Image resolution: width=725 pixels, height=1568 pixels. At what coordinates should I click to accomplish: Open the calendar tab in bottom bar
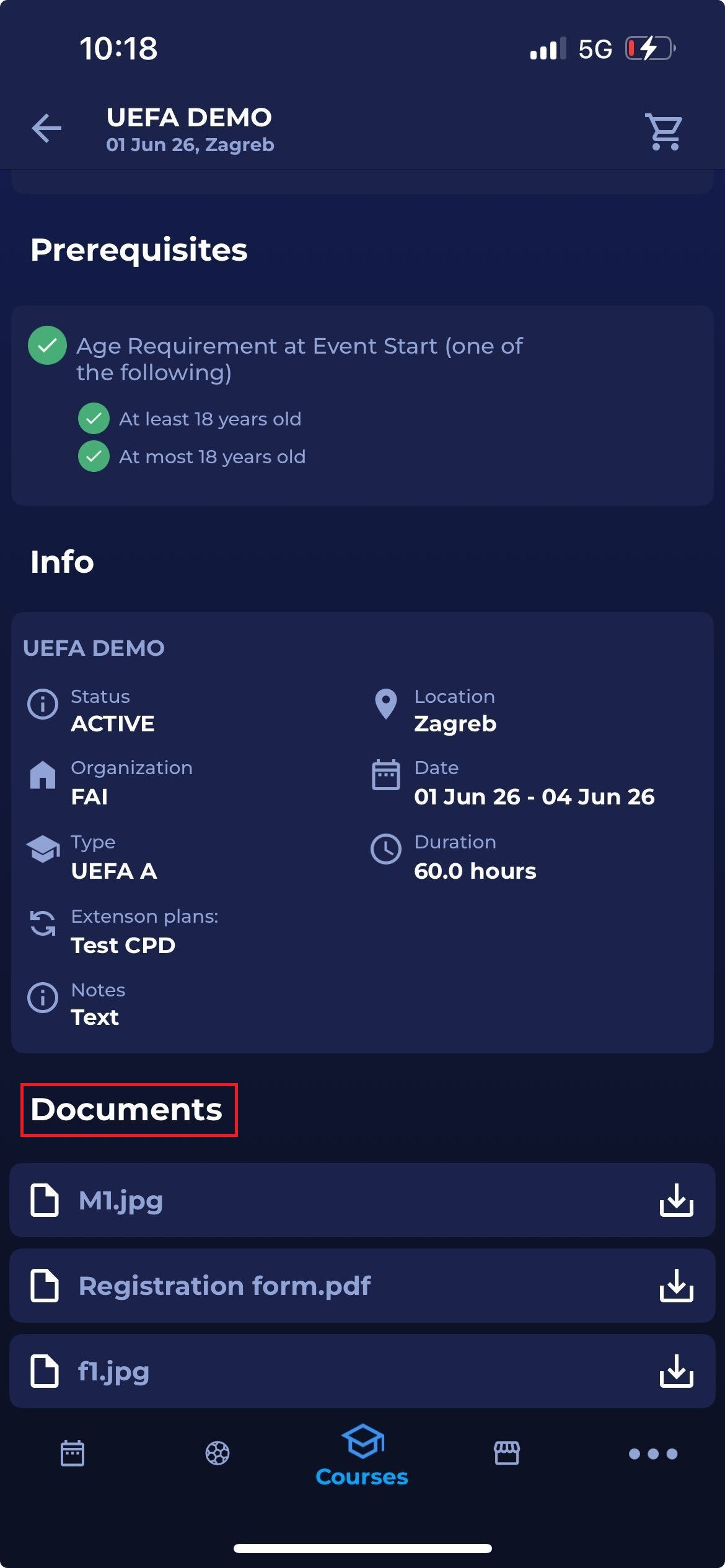point(72,1453)
